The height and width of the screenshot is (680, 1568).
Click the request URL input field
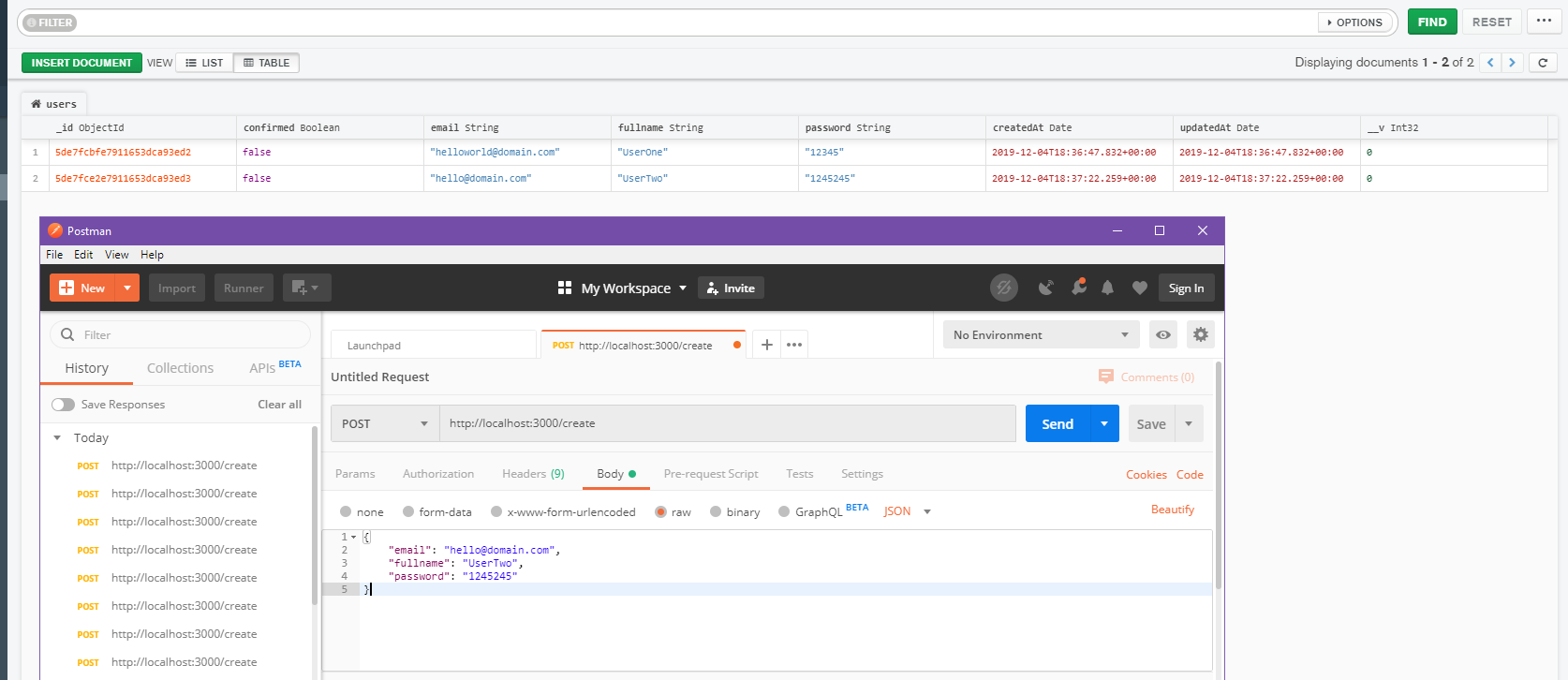coord(728,423)
